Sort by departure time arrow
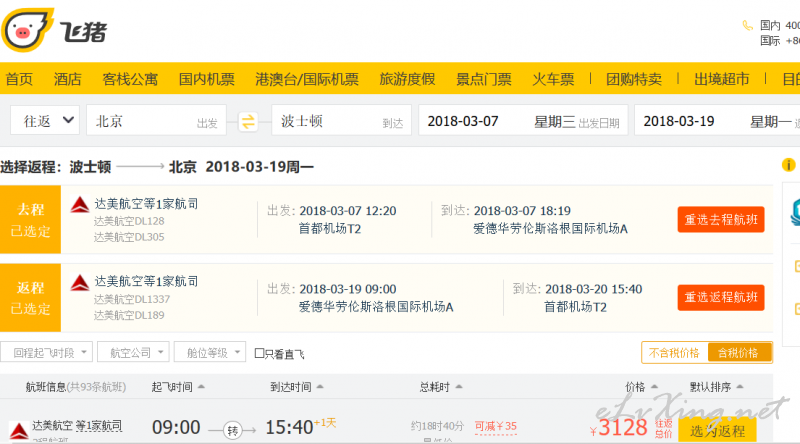 (x=201, y=387)
